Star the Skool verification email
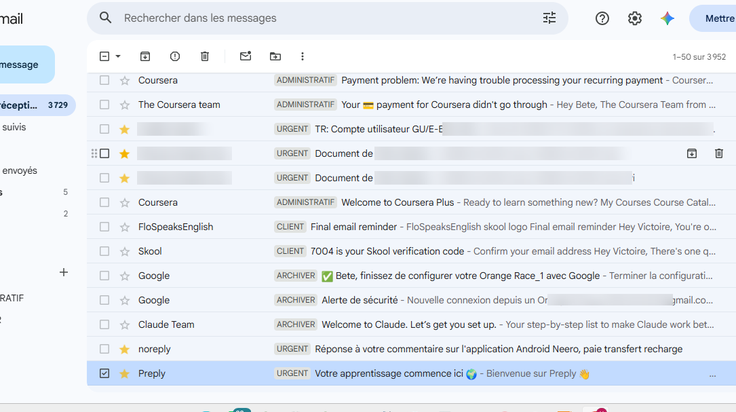 coord(124,252)
